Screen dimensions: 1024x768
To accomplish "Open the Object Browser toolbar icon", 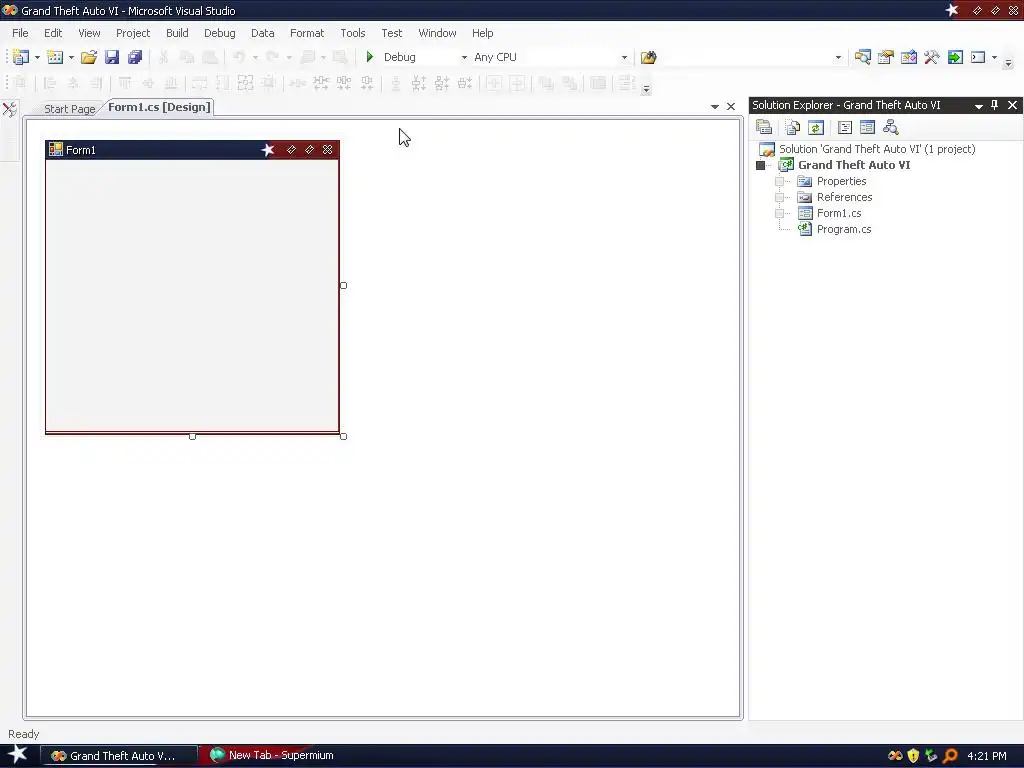I will click(x=909, y=57).
